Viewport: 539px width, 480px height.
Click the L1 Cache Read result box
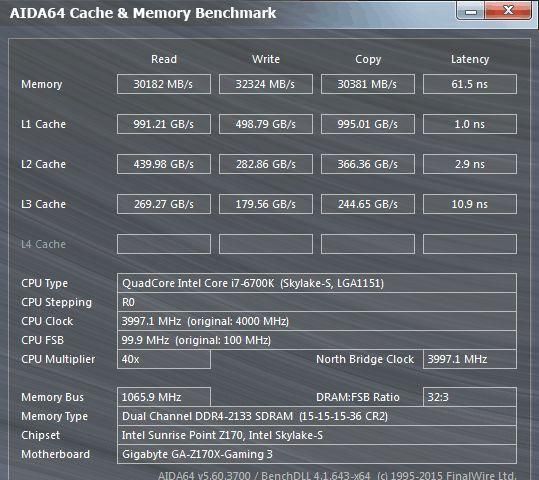click(x=164, y=124)
